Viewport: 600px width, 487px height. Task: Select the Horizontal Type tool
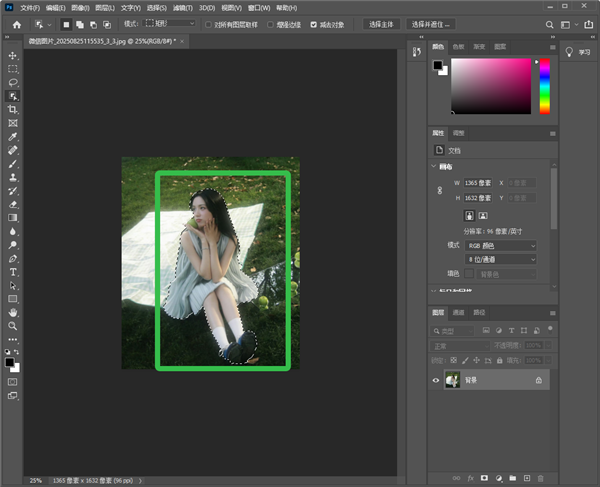(x=13, y=271)
